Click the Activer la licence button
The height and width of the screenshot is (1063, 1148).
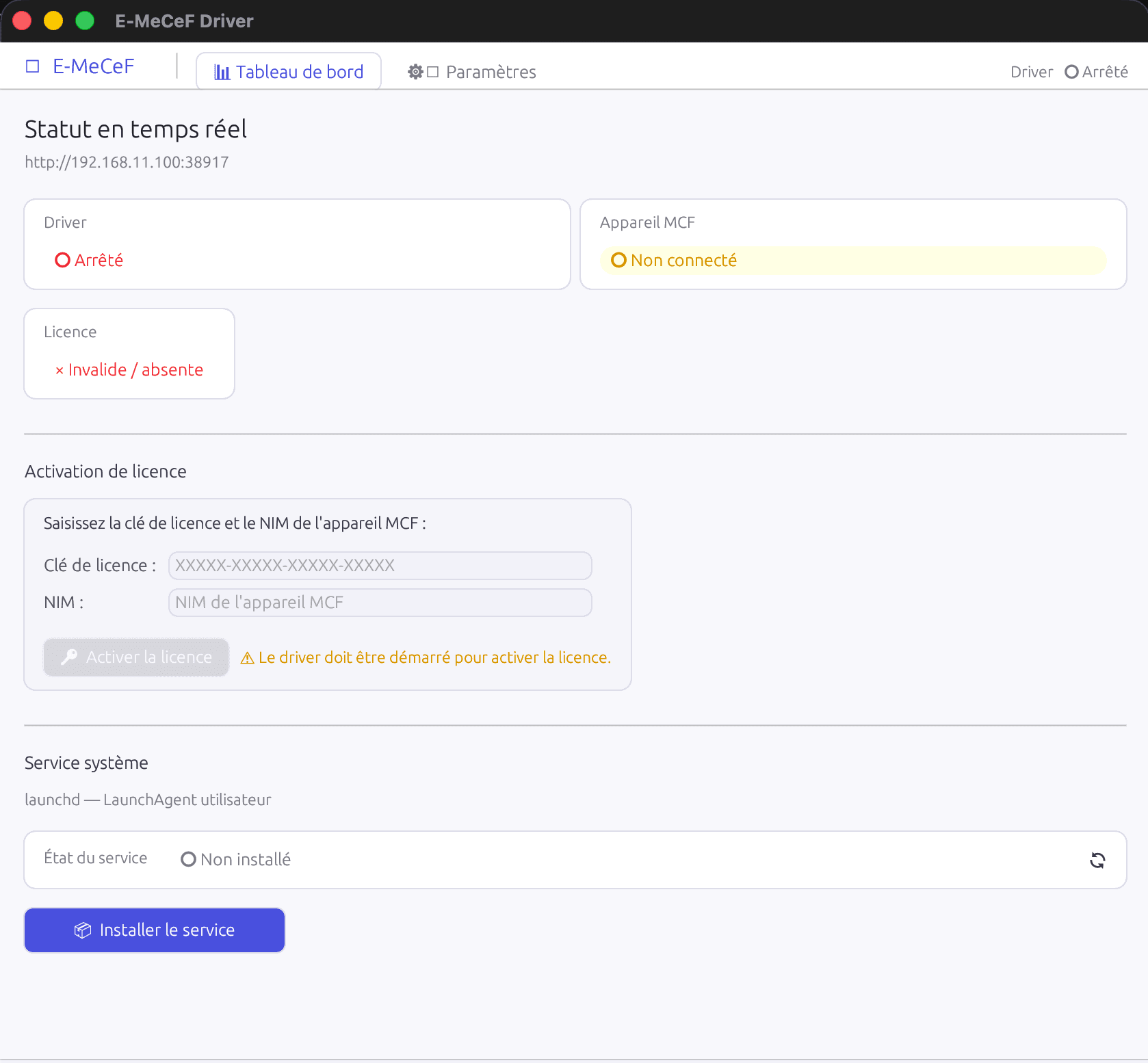136,657
